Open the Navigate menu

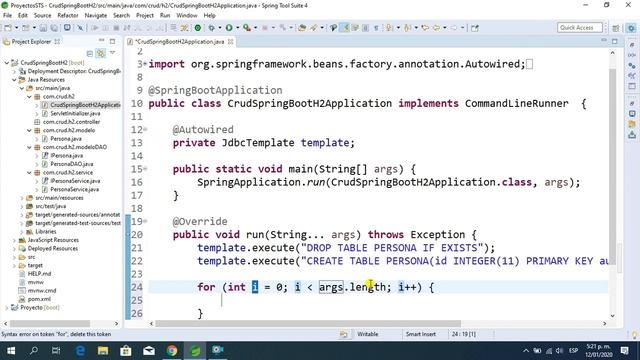[x=96, y=16]
